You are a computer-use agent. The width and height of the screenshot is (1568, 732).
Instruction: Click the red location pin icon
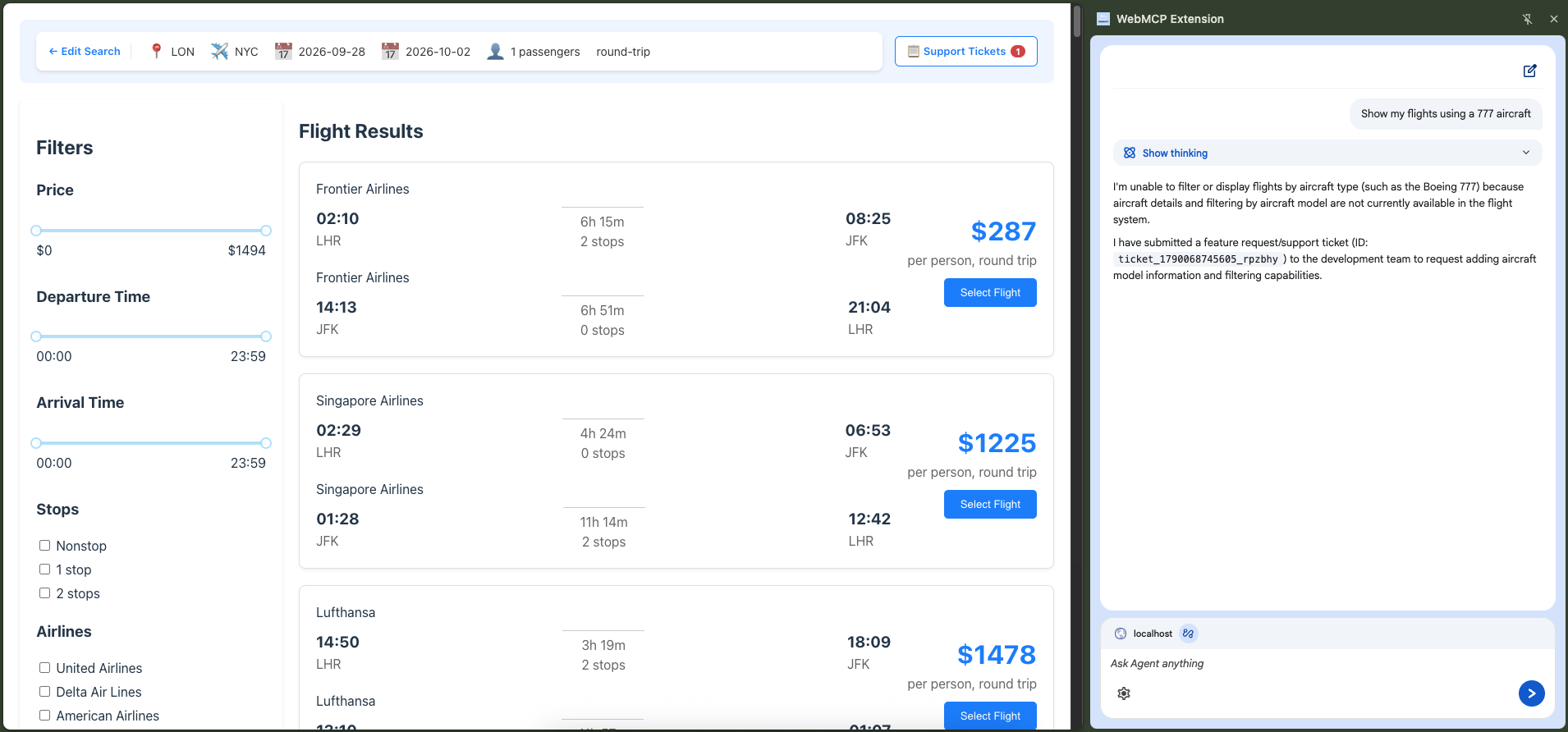[x=157, y=52]
